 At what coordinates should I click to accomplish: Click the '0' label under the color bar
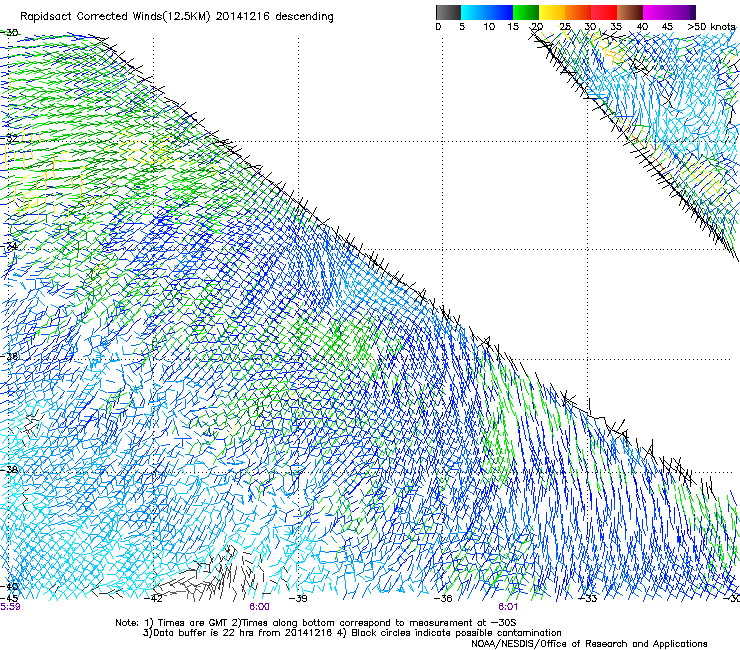(438, 26)
